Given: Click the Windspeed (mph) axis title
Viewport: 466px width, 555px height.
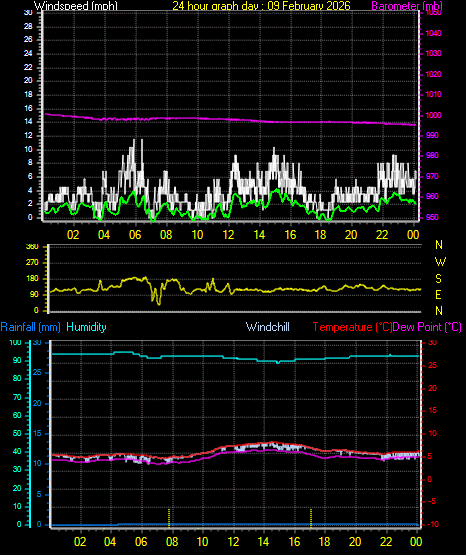Looking at the screenshot, I should tap(76, 6).
